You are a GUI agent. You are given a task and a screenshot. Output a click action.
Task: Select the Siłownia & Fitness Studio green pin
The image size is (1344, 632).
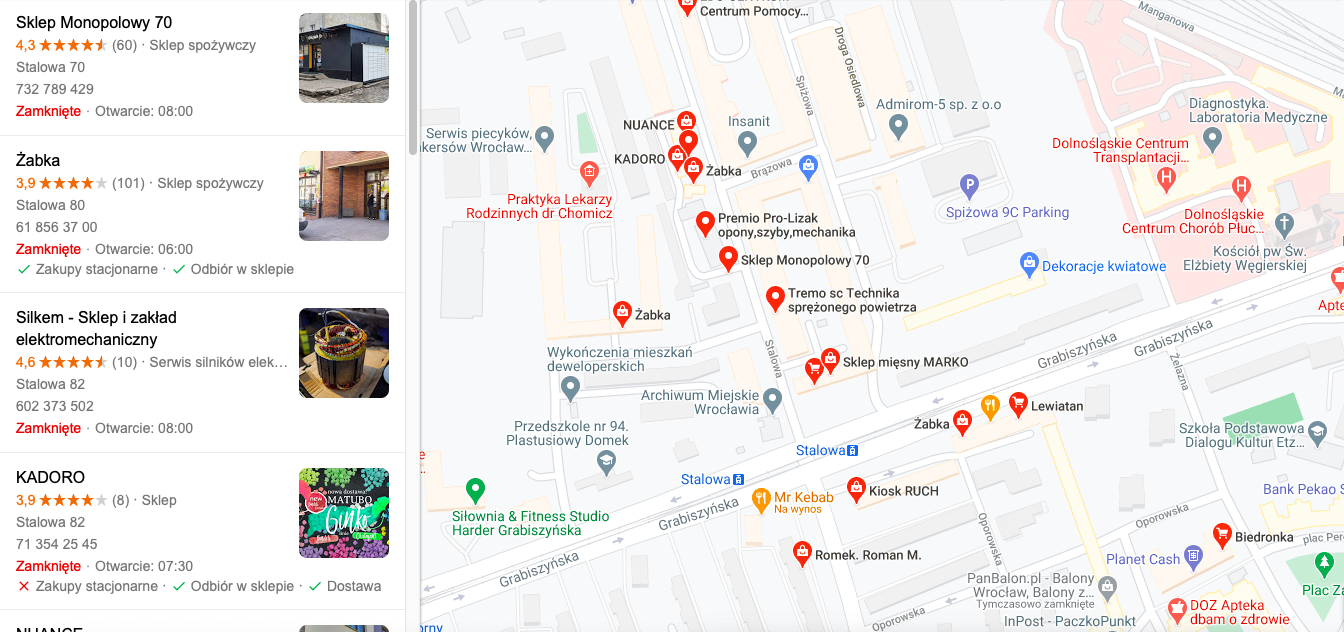(x=476, y=490)
